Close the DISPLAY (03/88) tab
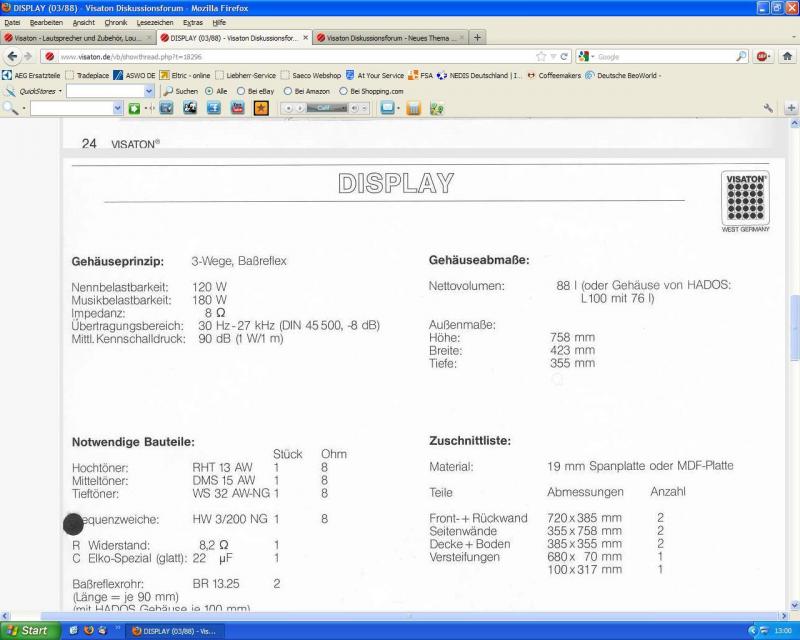The height and width of the screenshot is (640, 800). (306, 38)
